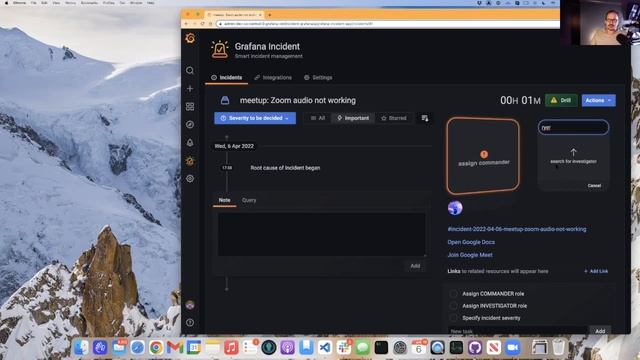This screenshot has width=640, height=360.
Task: Open the incident Slack channel link
Action: (517, 229)
